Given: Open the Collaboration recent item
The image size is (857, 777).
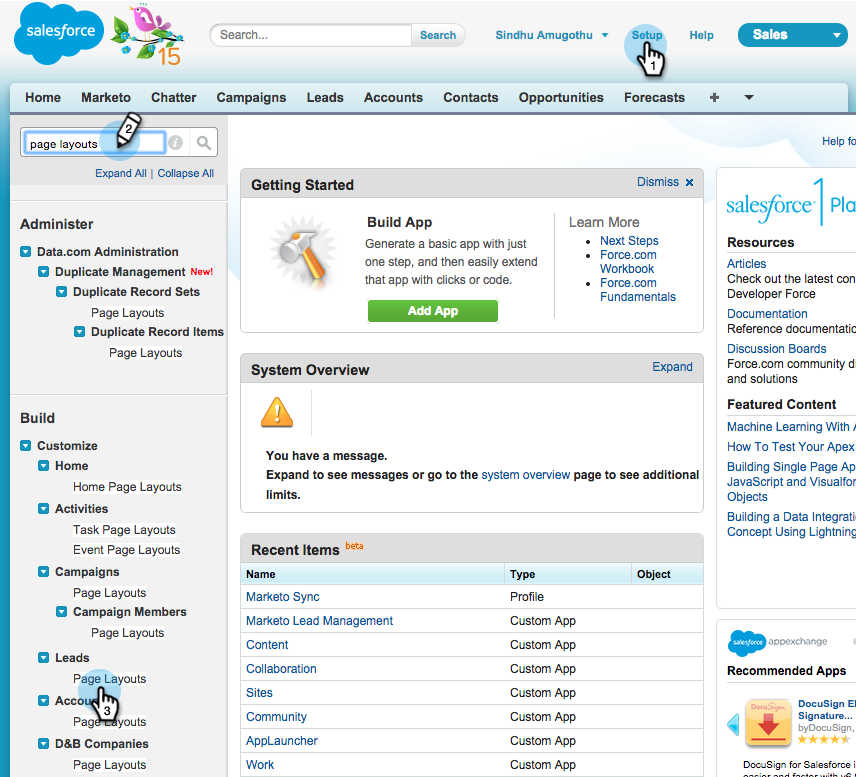Looking at the screenshot, I should click(x=281, y=669).
